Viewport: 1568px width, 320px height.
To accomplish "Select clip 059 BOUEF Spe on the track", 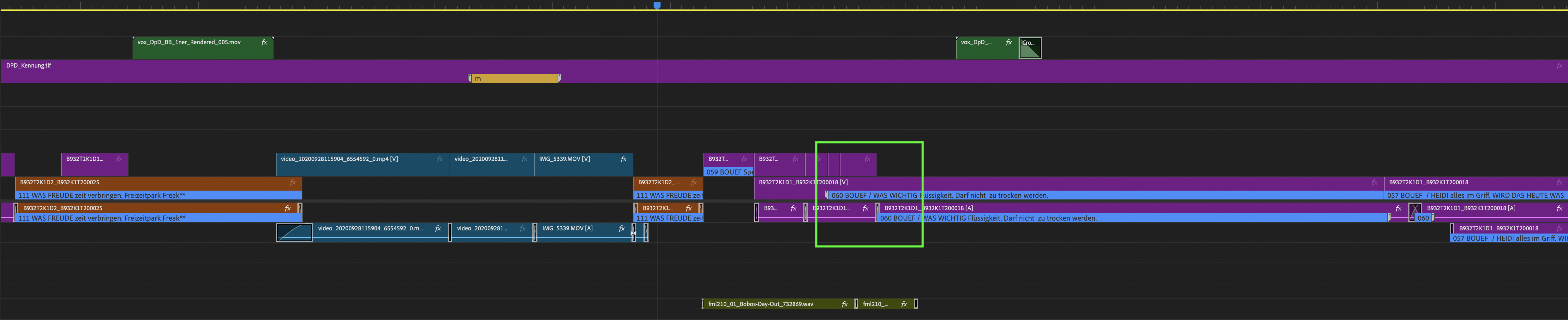I will [x=728, y=172].
